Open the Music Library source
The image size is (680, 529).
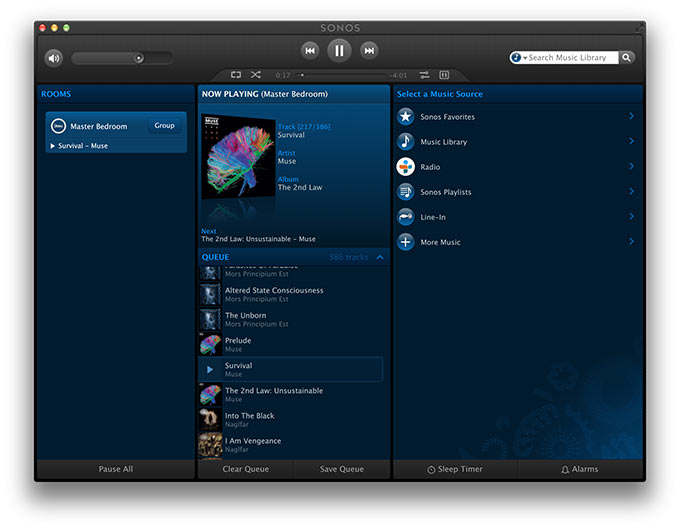click(517, 142)
